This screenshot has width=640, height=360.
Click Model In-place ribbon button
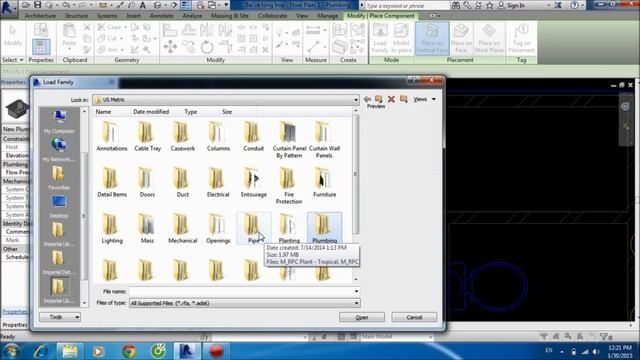[400, 38]
